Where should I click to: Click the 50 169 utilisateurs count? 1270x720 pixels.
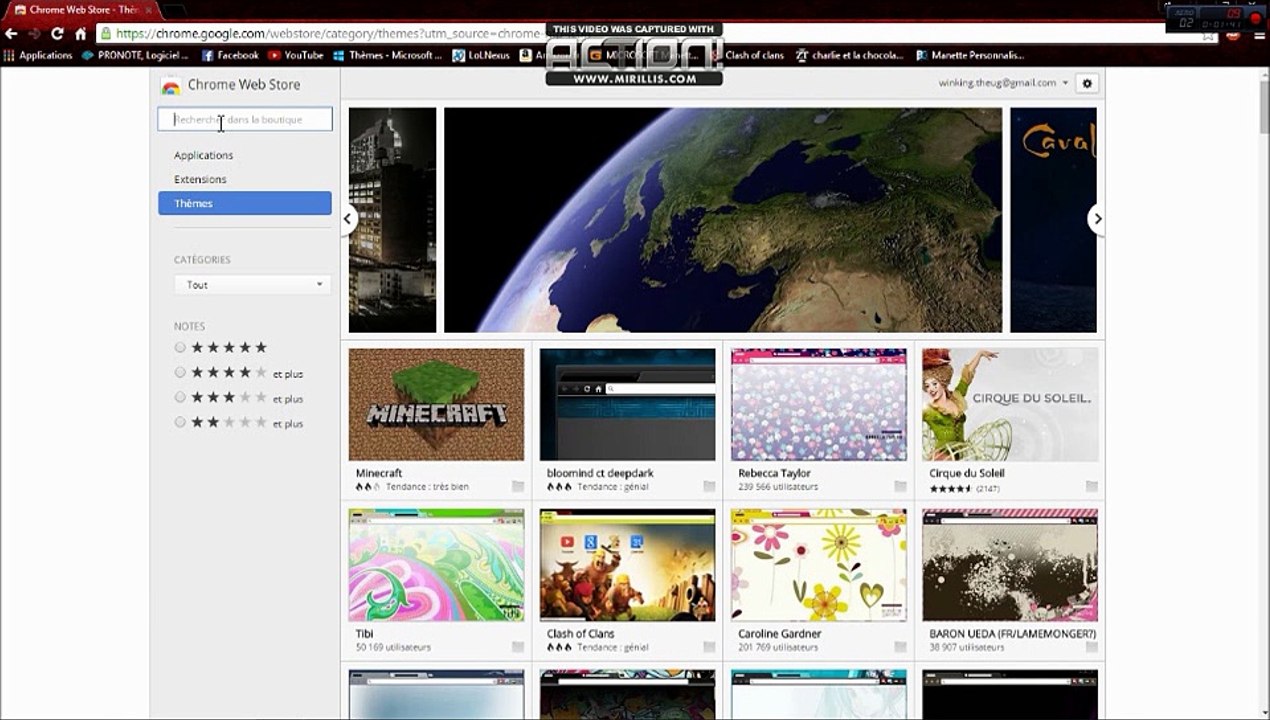coord(393,648)
